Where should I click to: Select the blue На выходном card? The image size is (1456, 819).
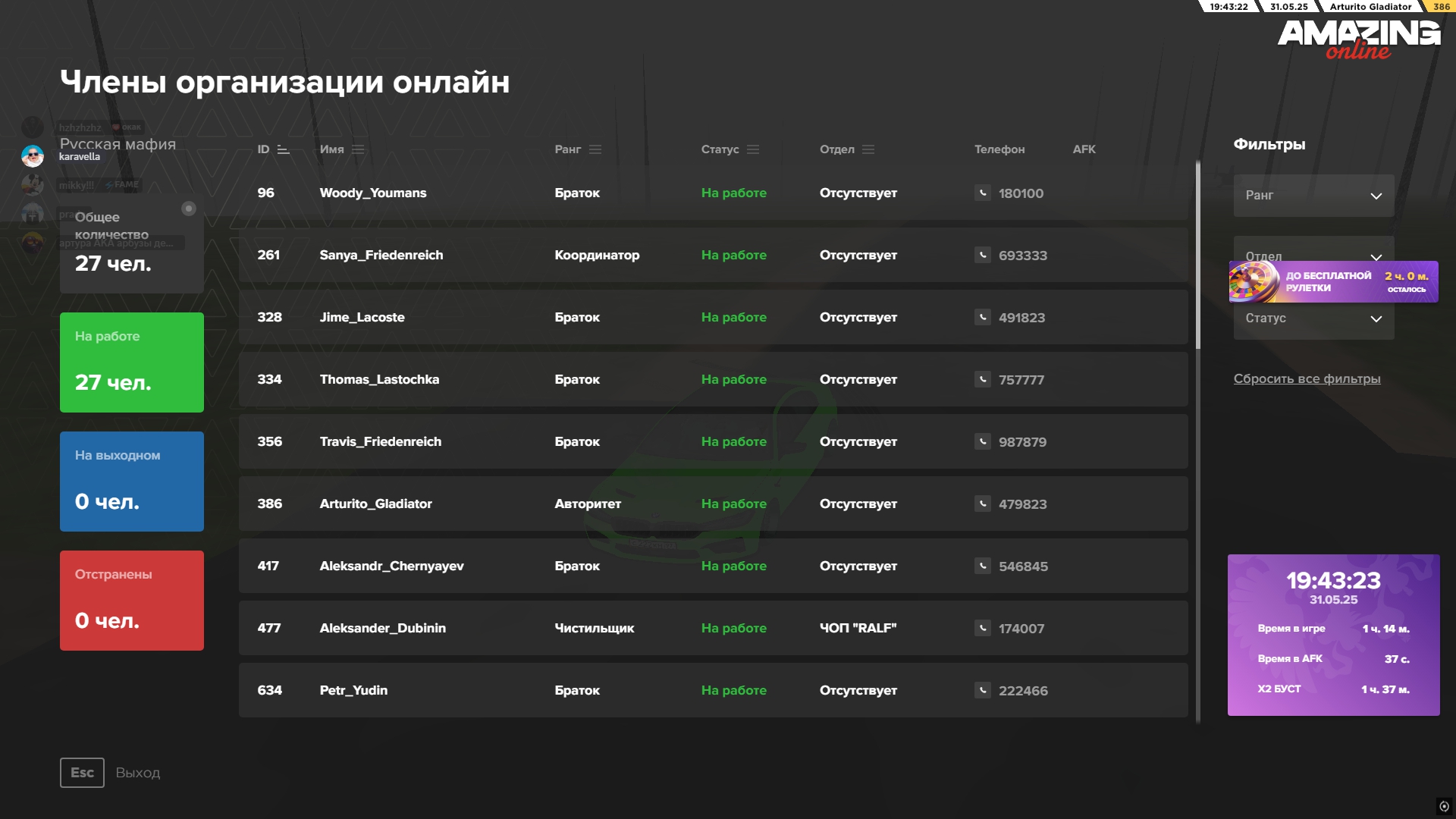tap(131, 482)
